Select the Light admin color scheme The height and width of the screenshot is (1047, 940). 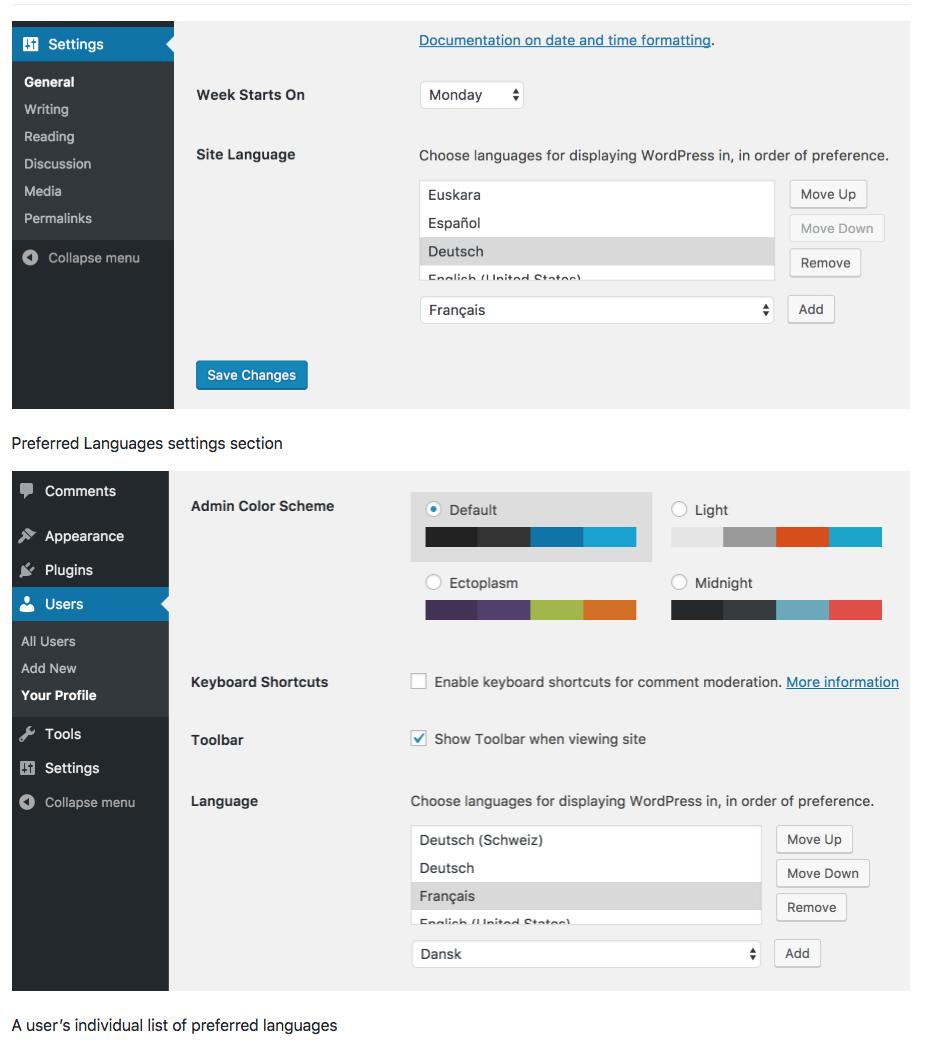679,509
